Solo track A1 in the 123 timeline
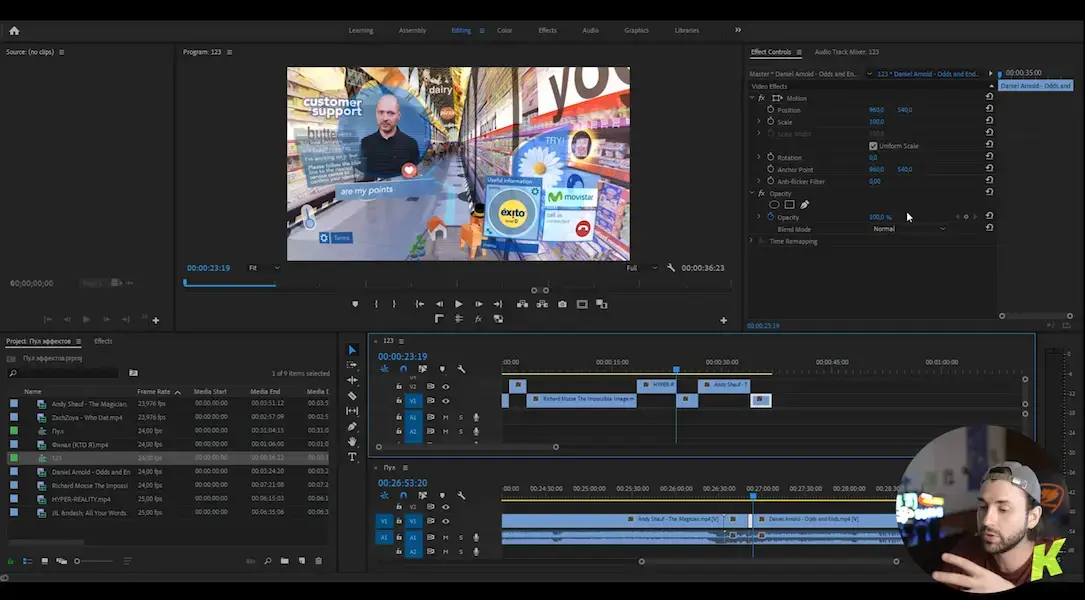Viewport: 1085px width, 600px height. pyautogui.click(x=461, y=417)
